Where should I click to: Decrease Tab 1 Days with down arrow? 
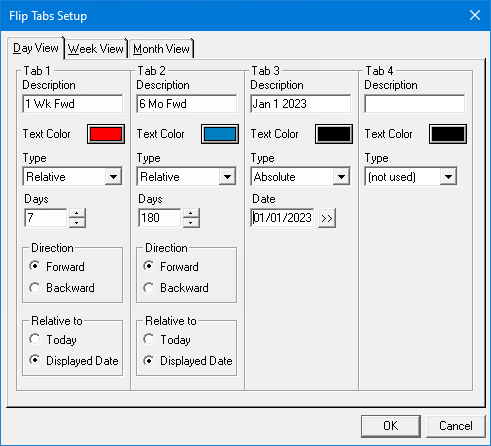click(77, 223)
